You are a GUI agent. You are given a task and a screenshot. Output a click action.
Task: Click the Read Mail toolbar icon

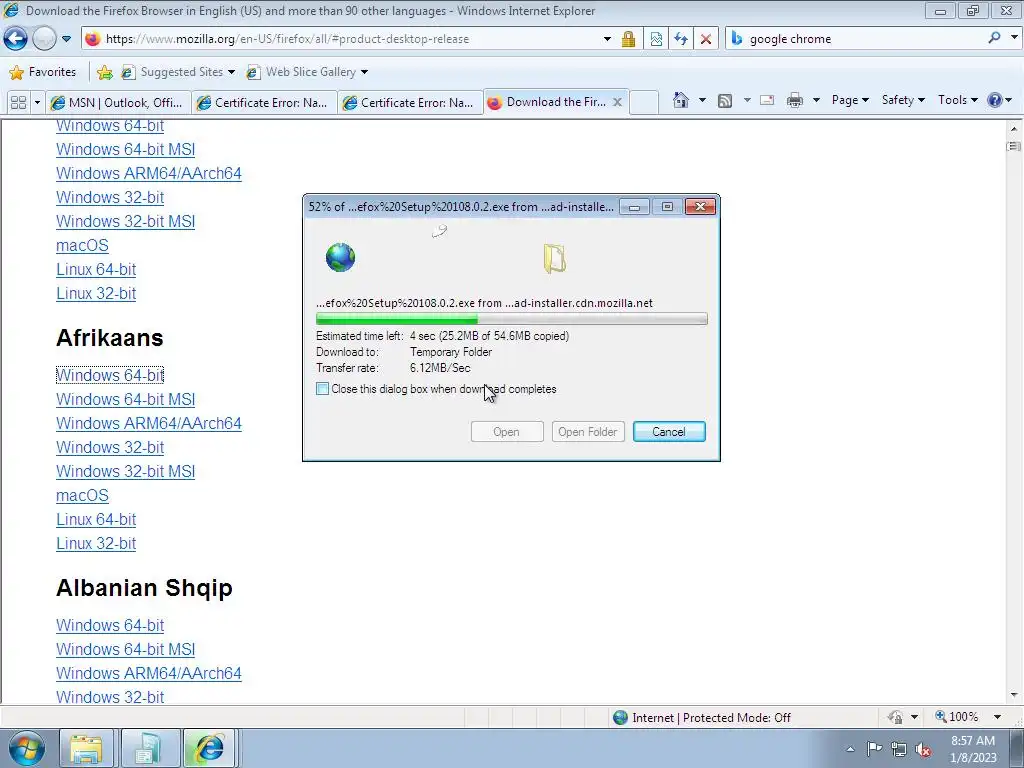[x=767, y=101]
